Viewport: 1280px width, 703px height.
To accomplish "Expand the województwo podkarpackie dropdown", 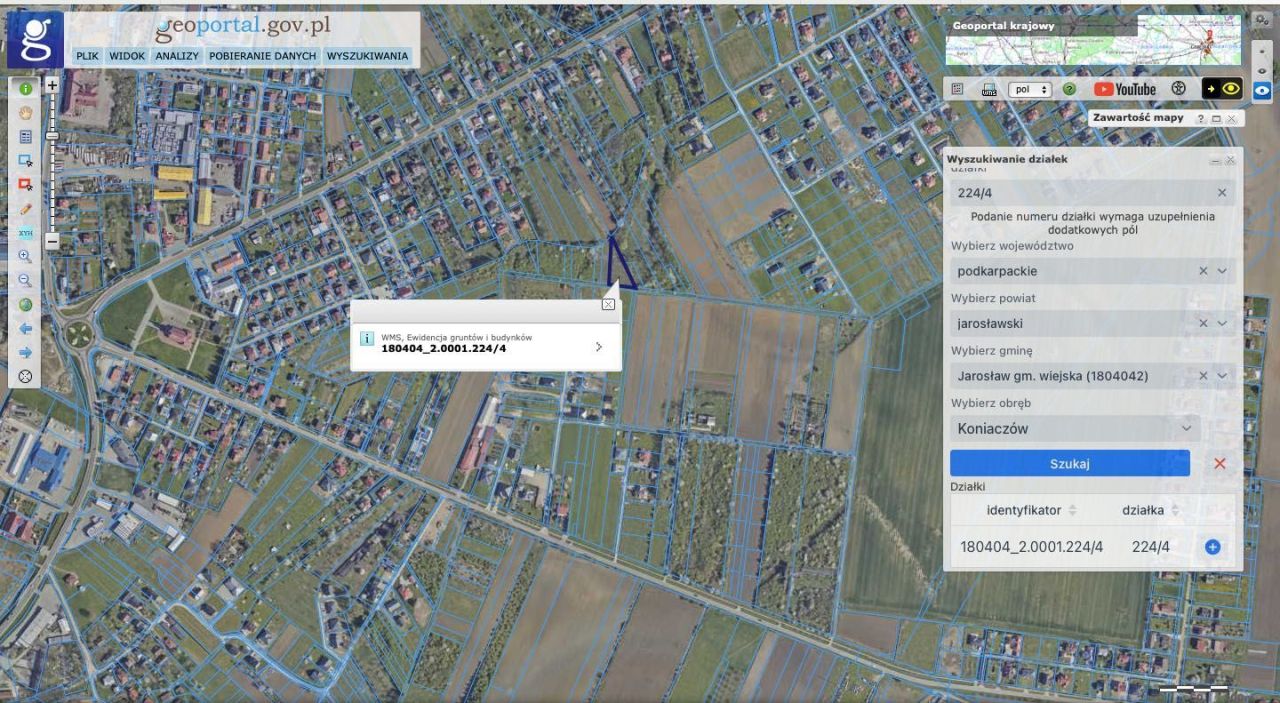I will tap(1221, 271).
